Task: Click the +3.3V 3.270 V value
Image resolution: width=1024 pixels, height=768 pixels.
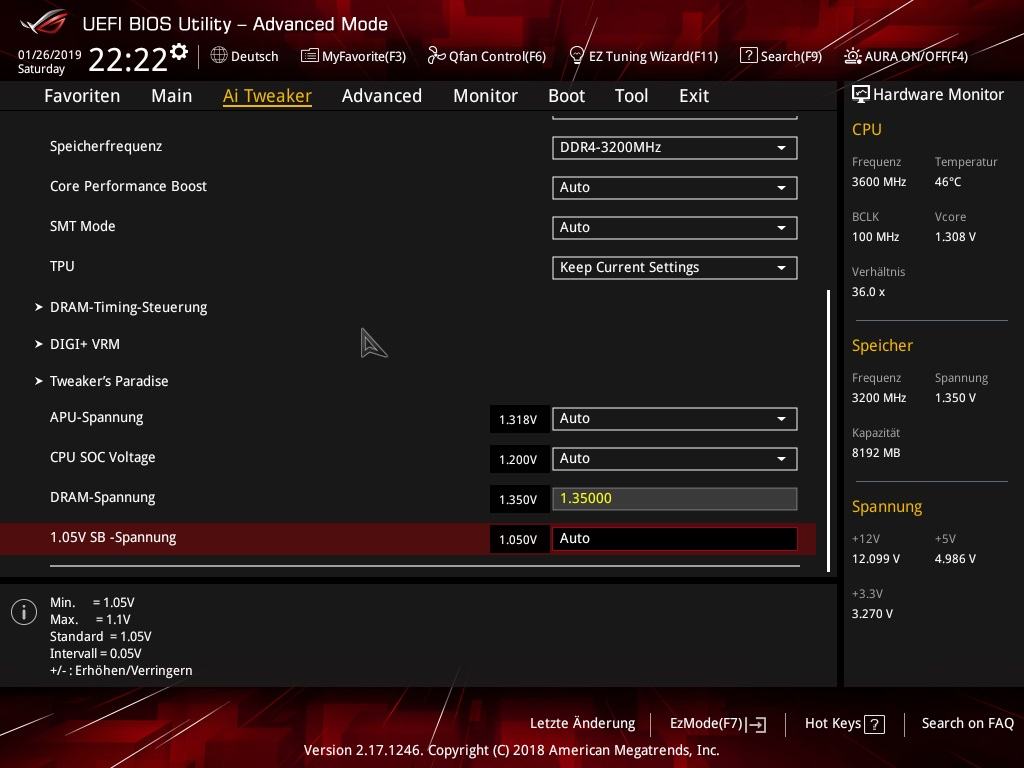Action: coord(872,614)
